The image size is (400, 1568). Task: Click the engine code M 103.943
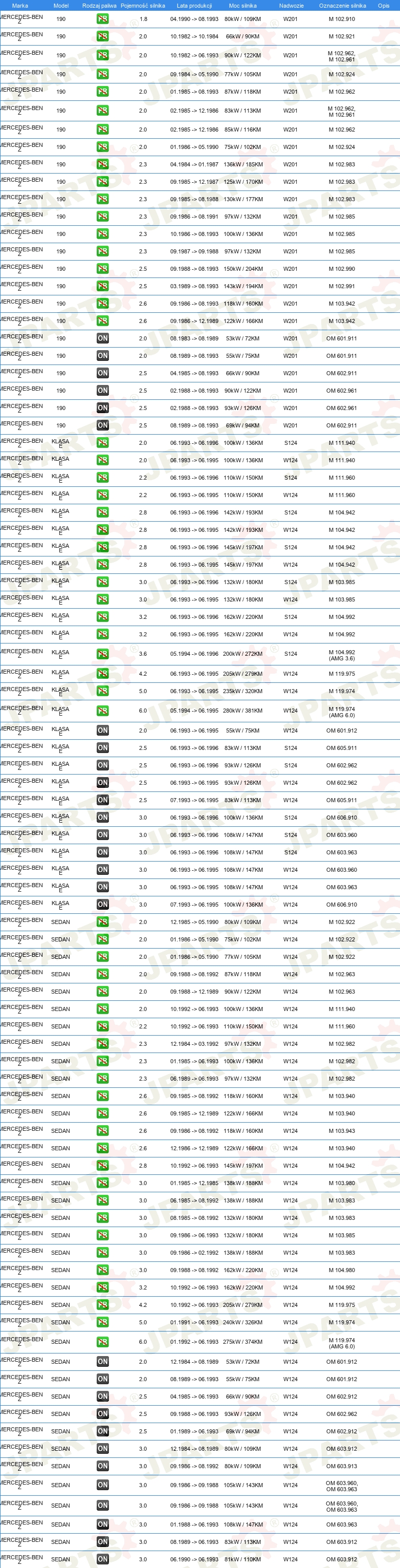pos(342,1131)
